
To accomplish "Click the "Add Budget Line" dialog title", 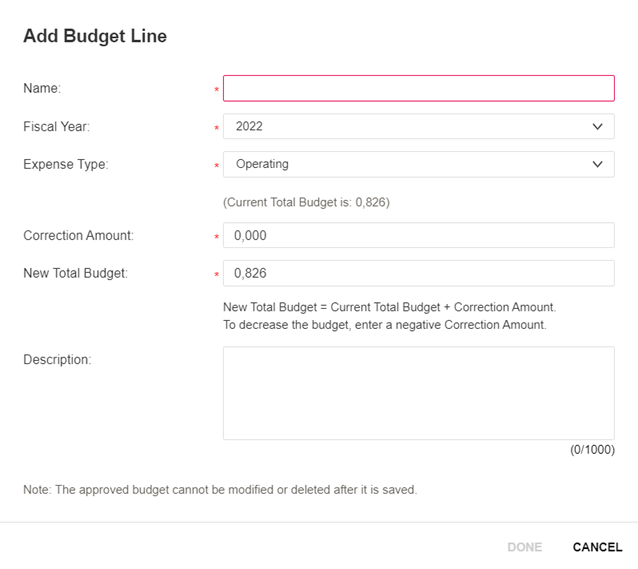I will click(95, 36).
